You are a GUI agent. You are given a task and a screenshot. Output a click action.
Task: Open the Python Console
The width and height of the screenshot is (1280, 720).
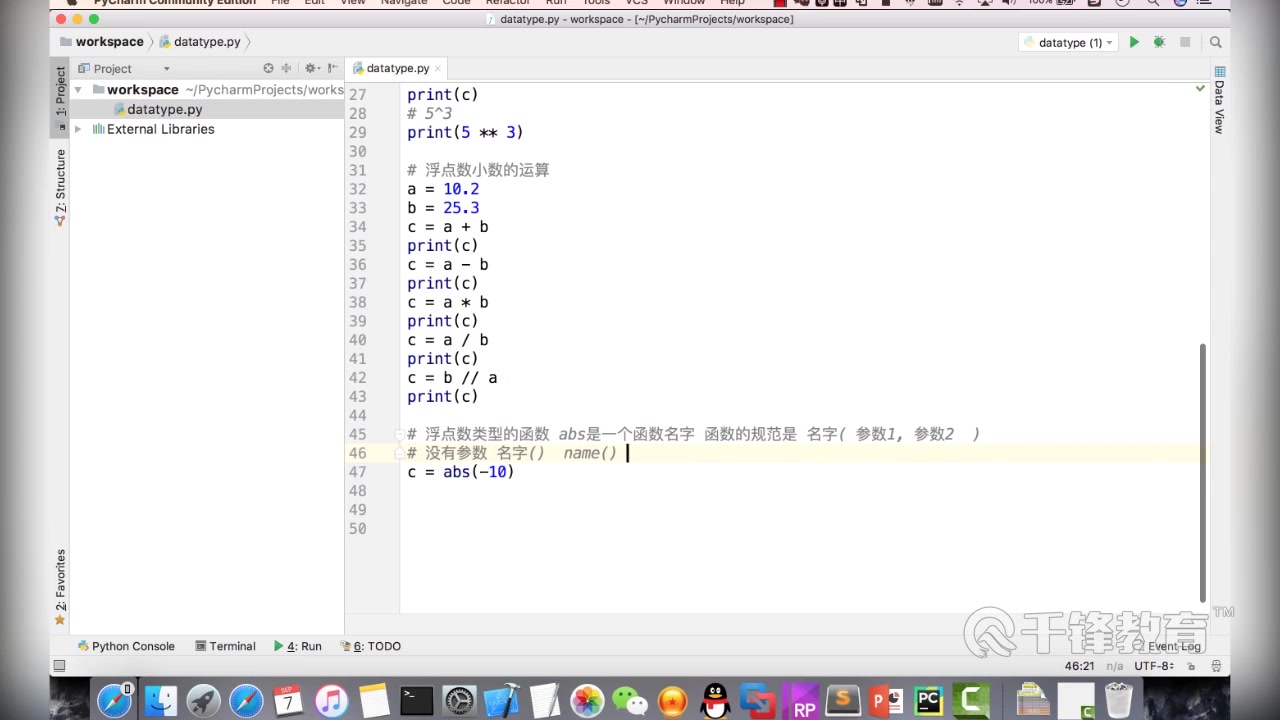(x=131, y=646)
